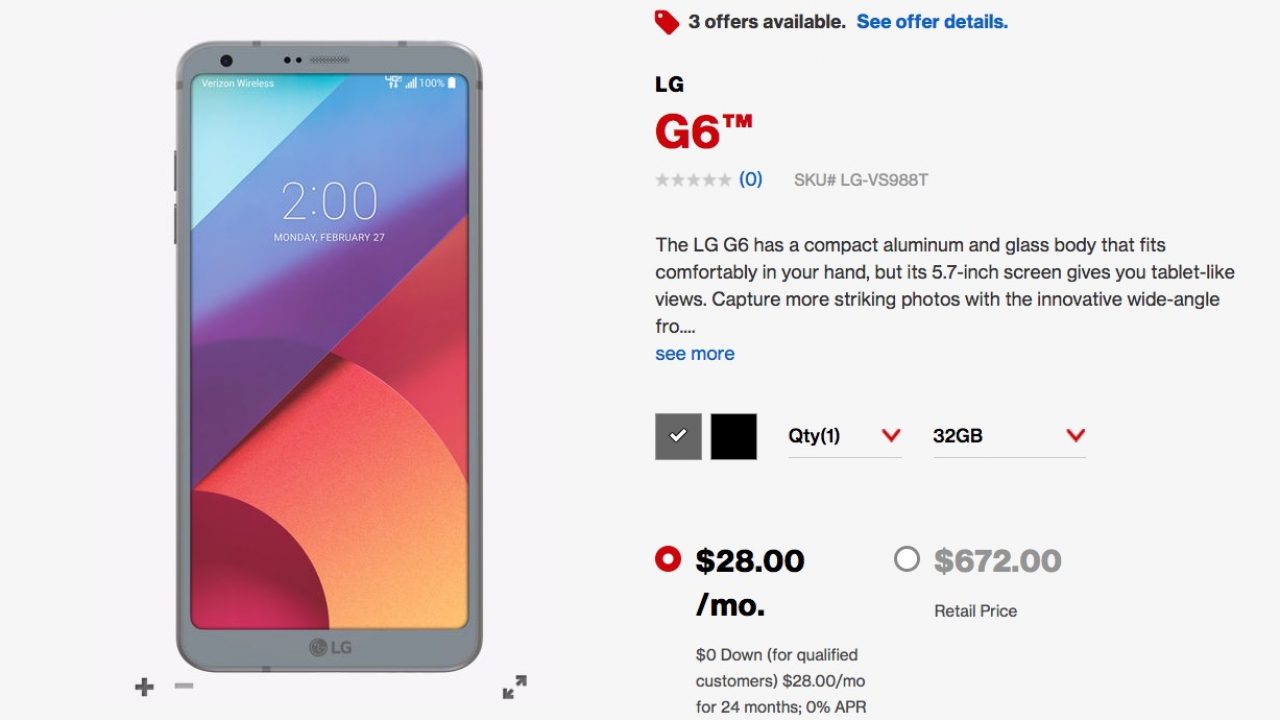The width and height of the screenshot is (1280, 720).
Task: Open the Qty(1) dropdown
Action: (x=845, y=436)
